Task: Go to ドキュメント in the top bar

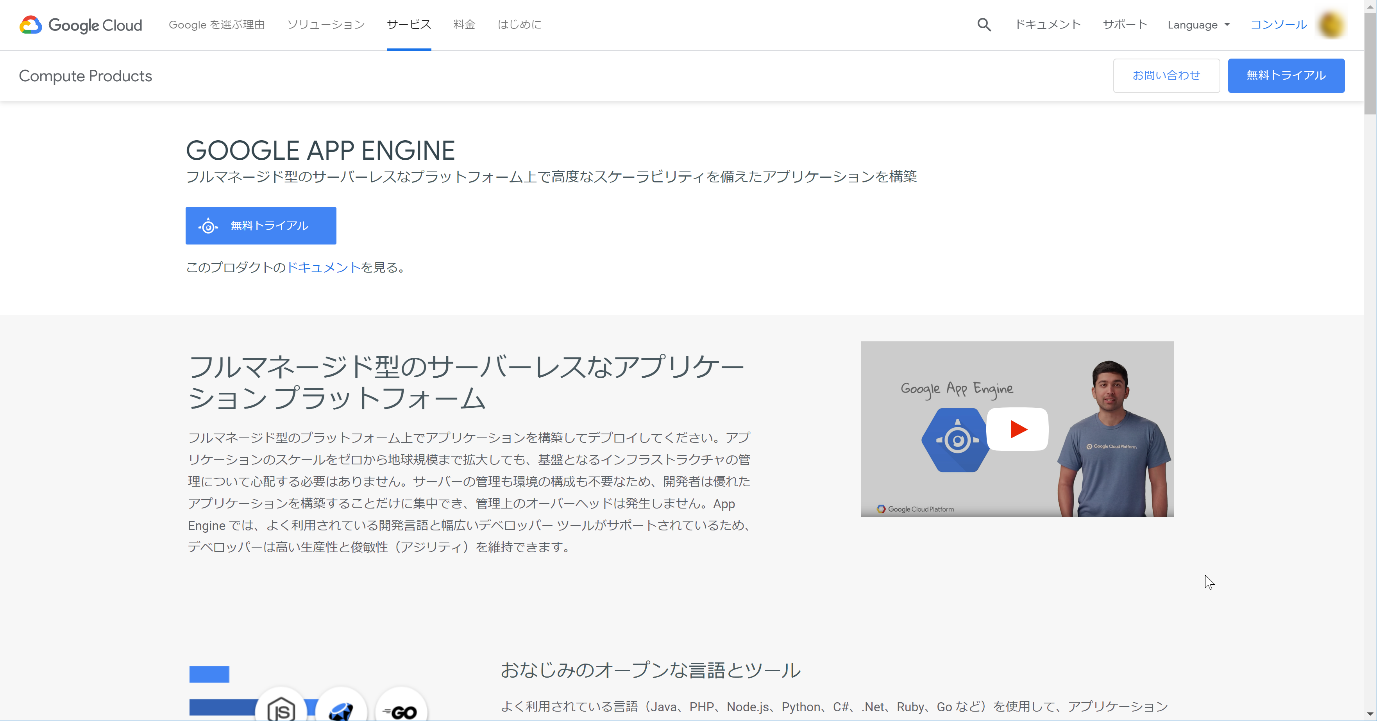Action: click(1048, 25)
